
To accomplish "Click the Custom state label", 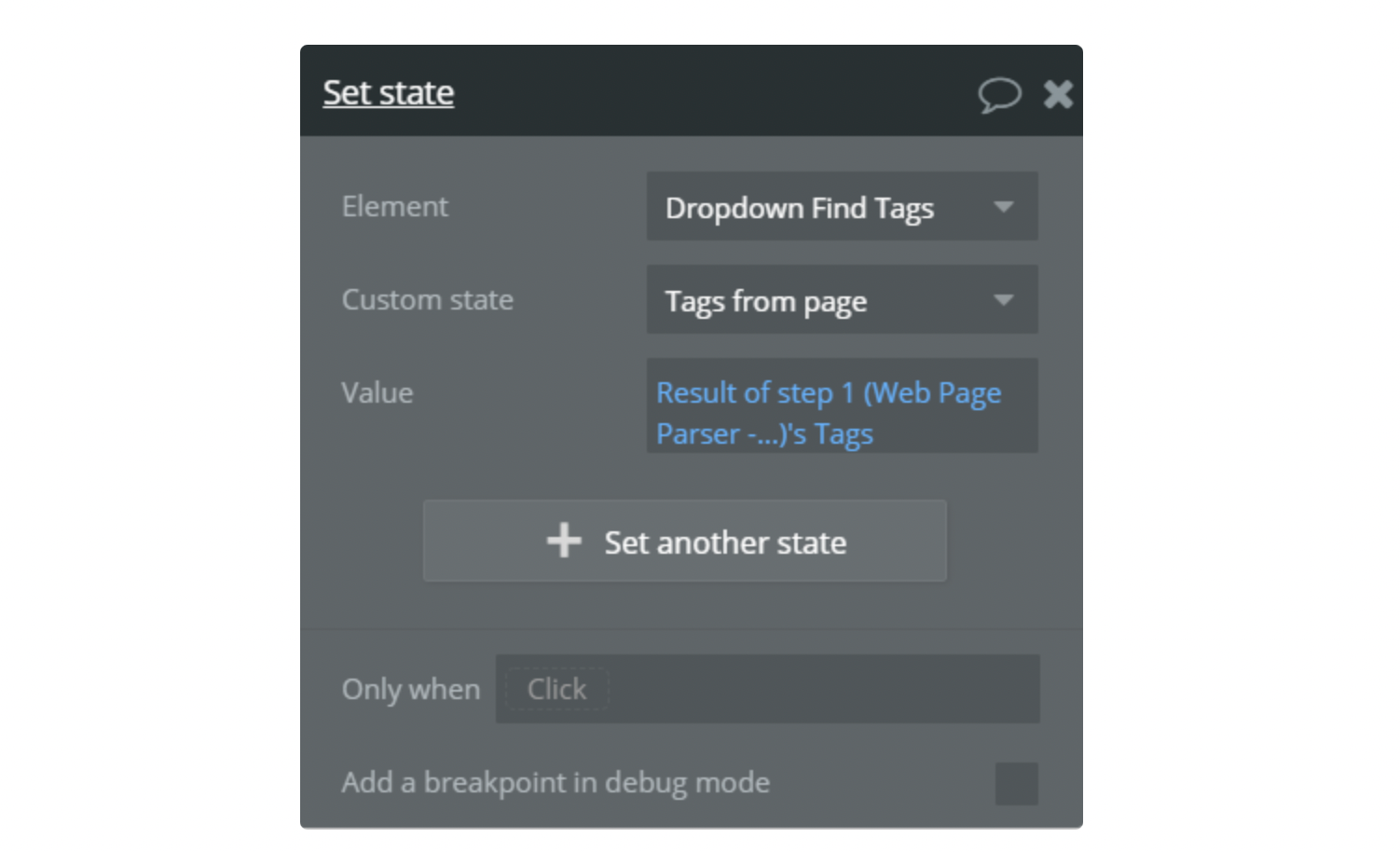I will click(x=427, y=299).
